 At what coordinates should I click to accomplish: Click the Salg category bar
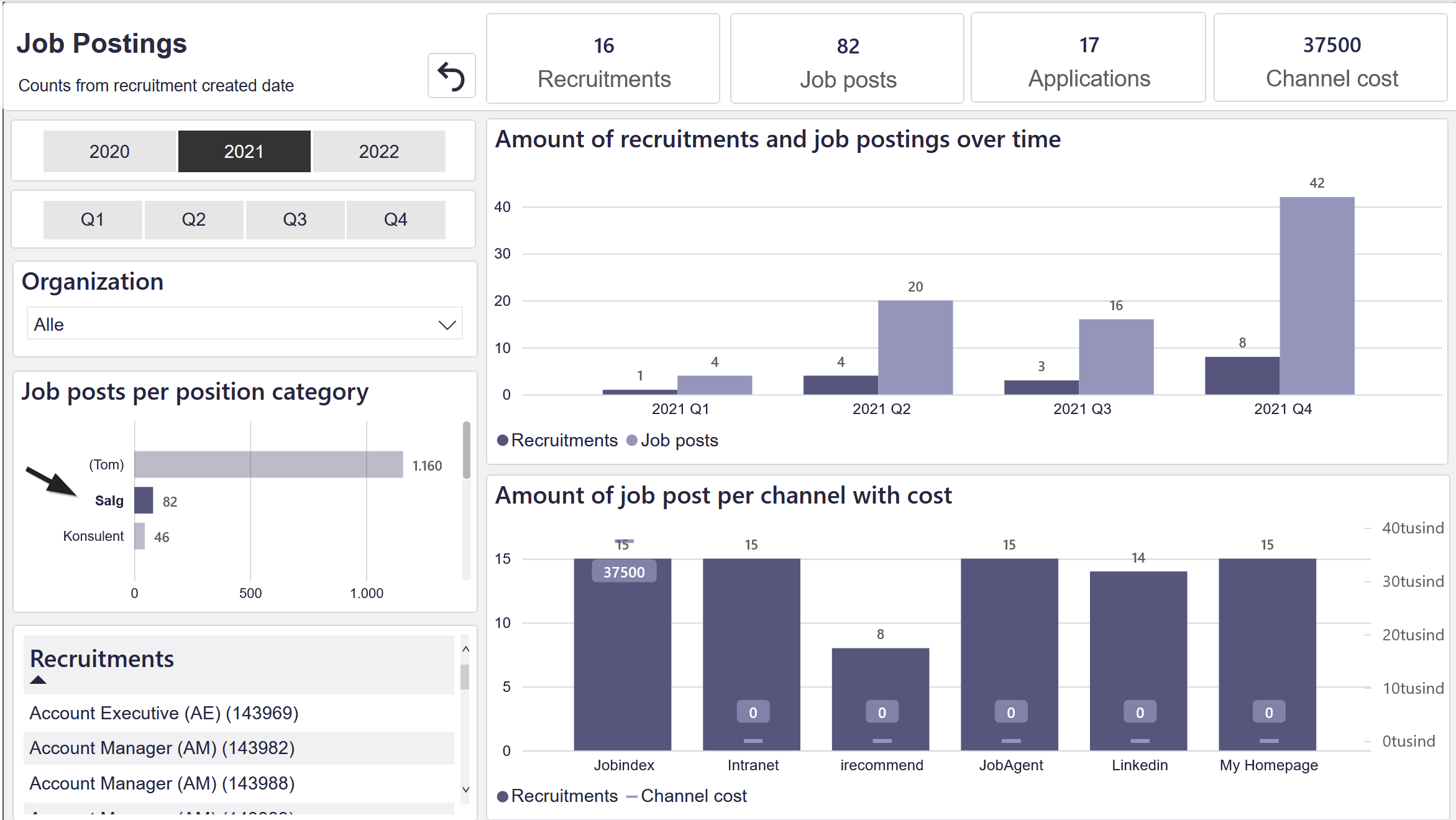[x=144, y=500]
